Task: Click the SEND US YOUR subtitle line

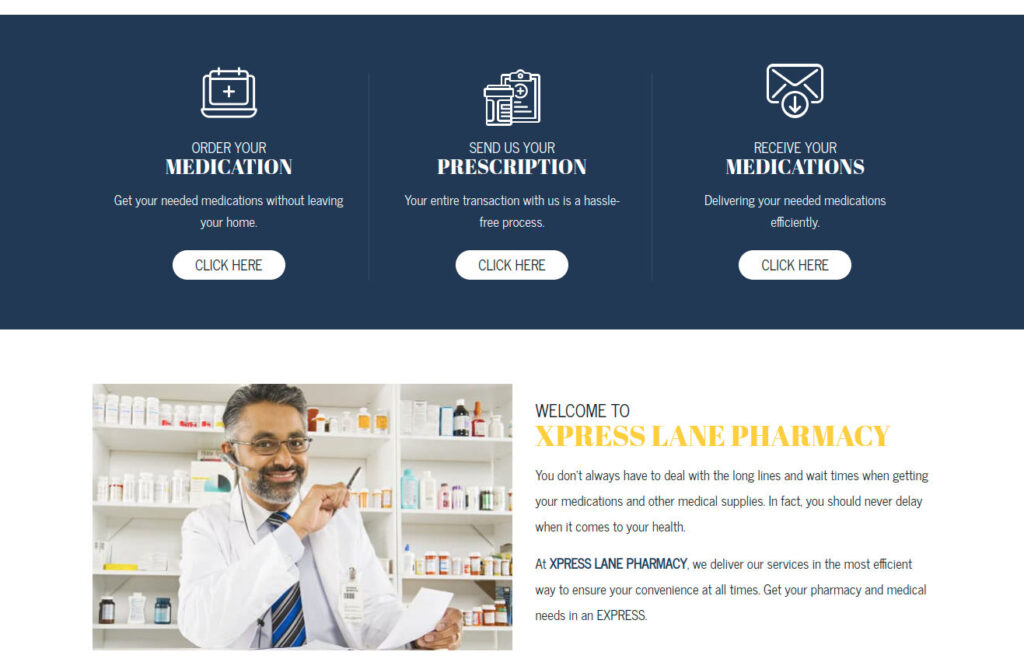Action: (512, 148)
